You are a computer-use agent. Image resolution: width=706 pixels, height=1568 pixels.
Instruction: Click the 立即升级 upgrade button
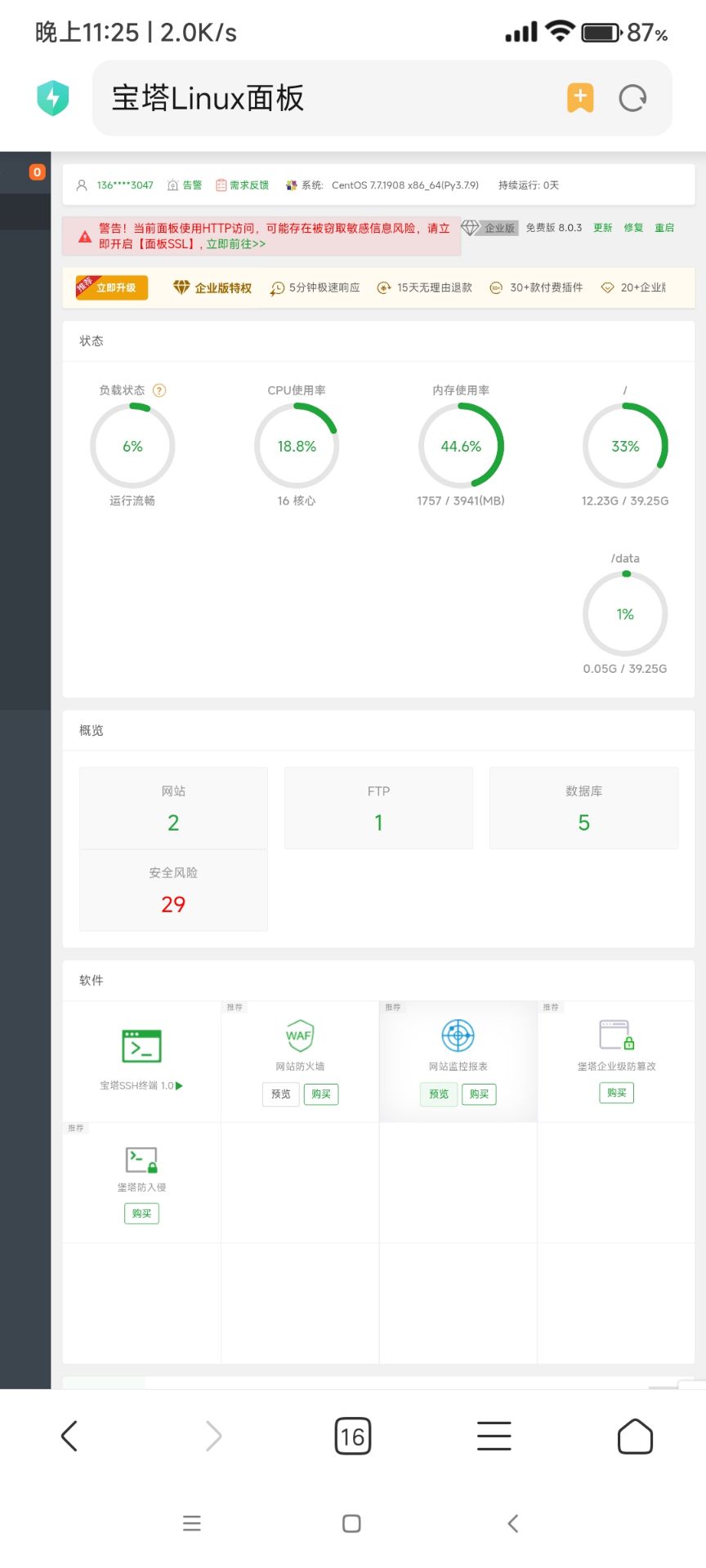click(112, 287)
